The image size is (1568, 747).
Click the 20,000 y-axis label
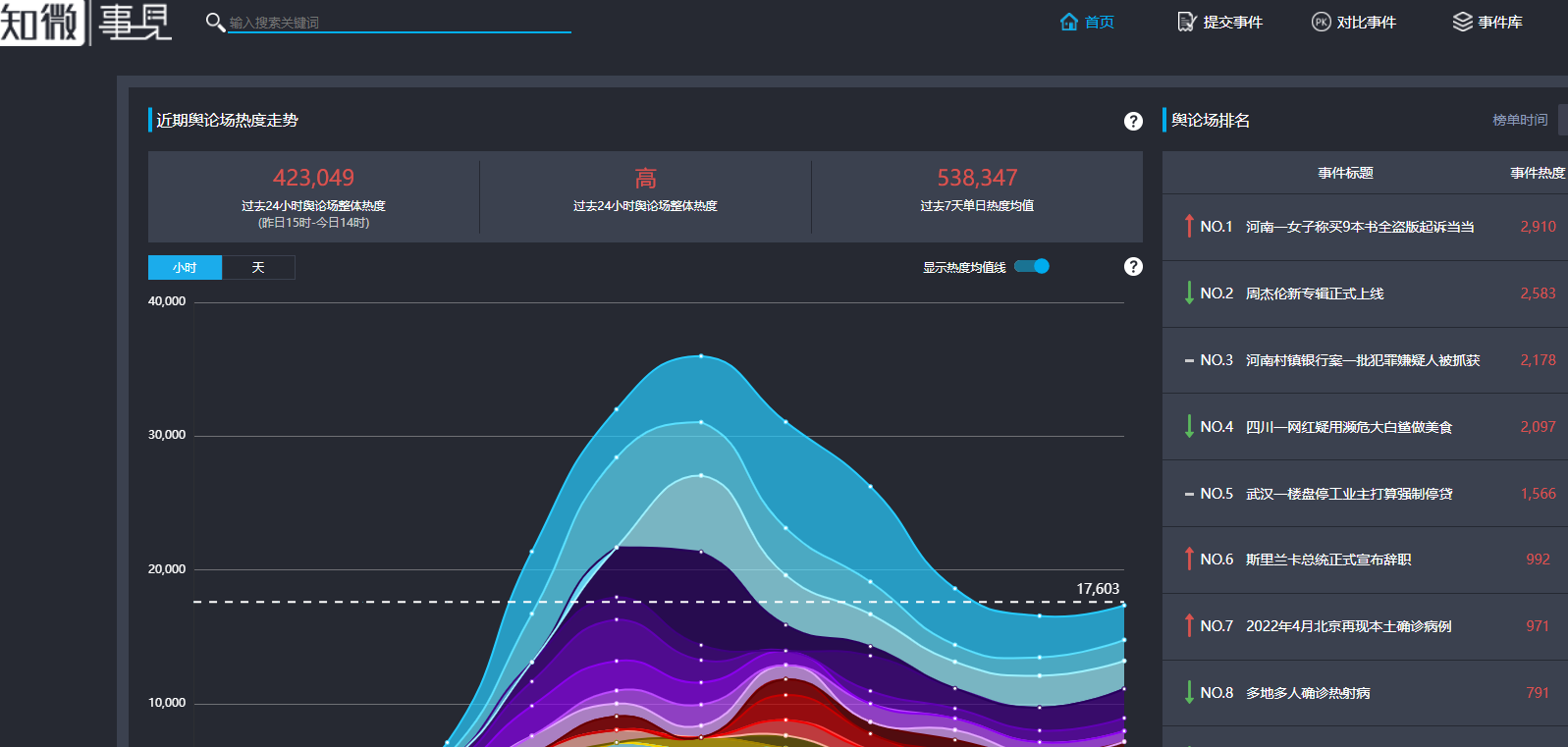tap(167, 569)
